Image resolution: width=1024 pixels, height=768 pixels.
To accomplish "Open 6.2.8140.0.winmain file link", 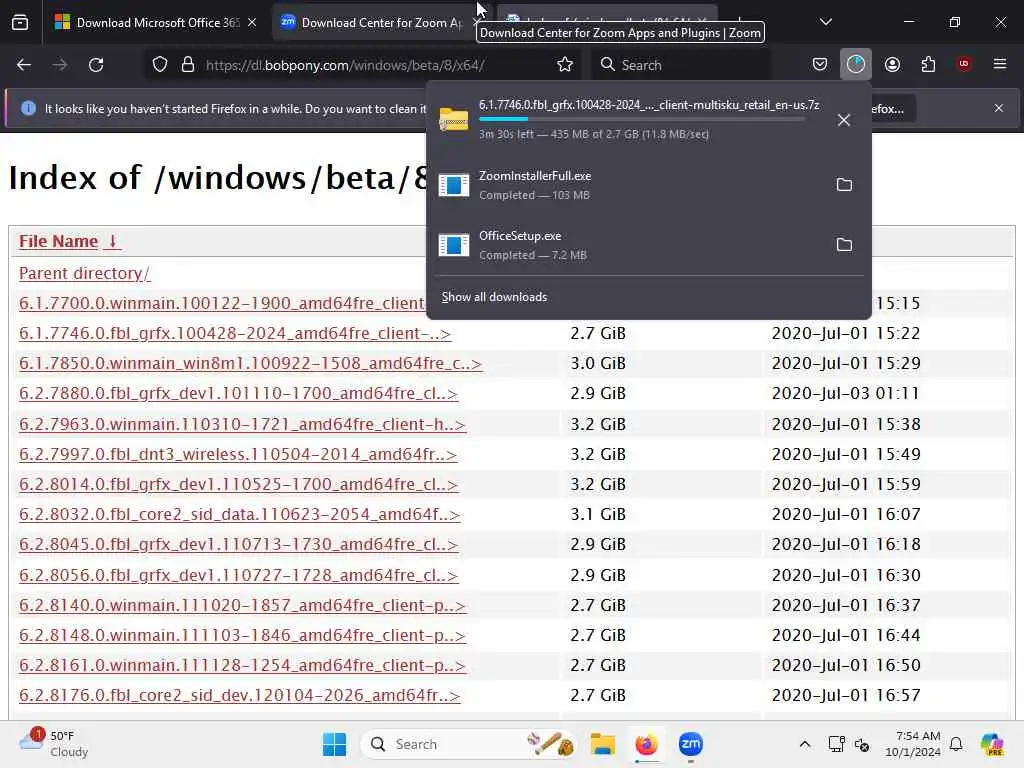I will pyautogui.click(x=242, y=605).
